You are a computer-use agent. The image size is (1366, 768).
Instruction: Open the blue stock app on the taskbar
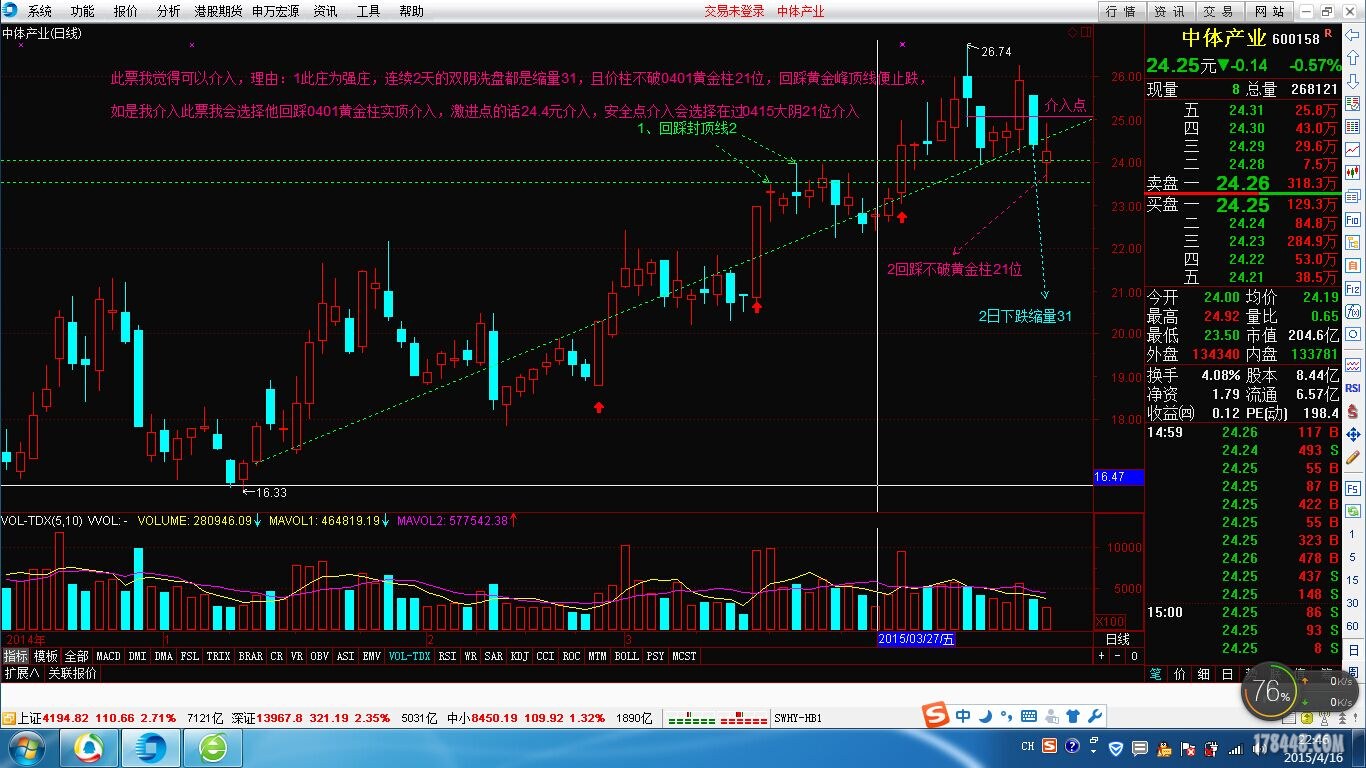coord(151,748)
